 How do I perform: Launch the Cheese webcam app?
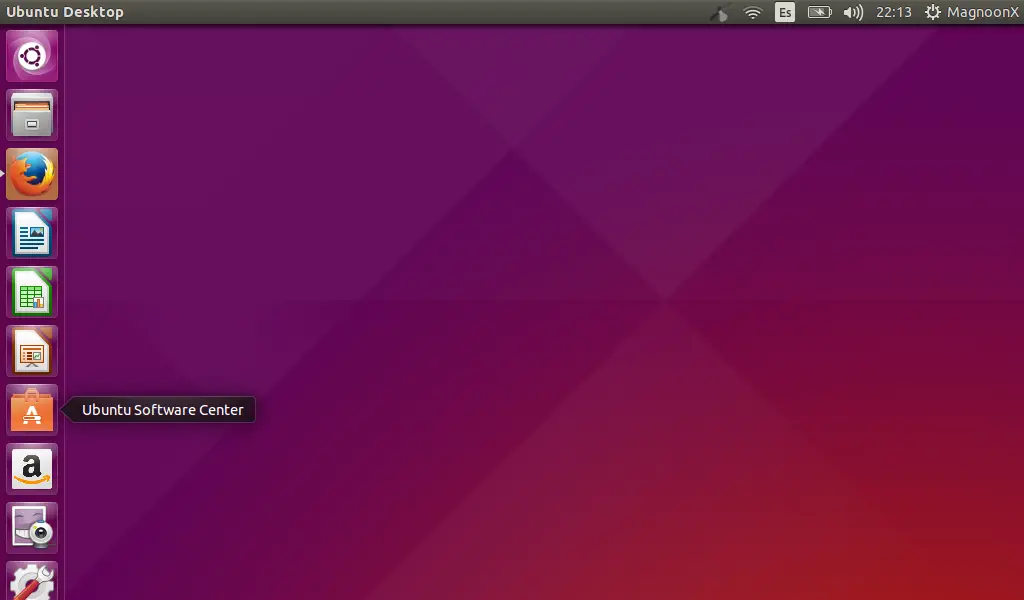click(x=32, y=528)
